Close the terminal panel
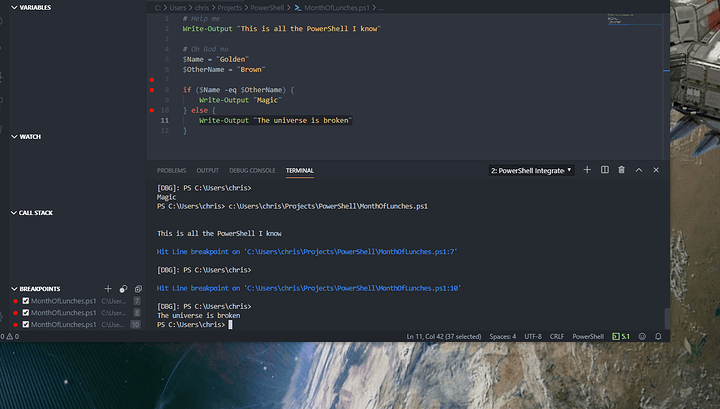720x409 pixels. tap(656, 170)
